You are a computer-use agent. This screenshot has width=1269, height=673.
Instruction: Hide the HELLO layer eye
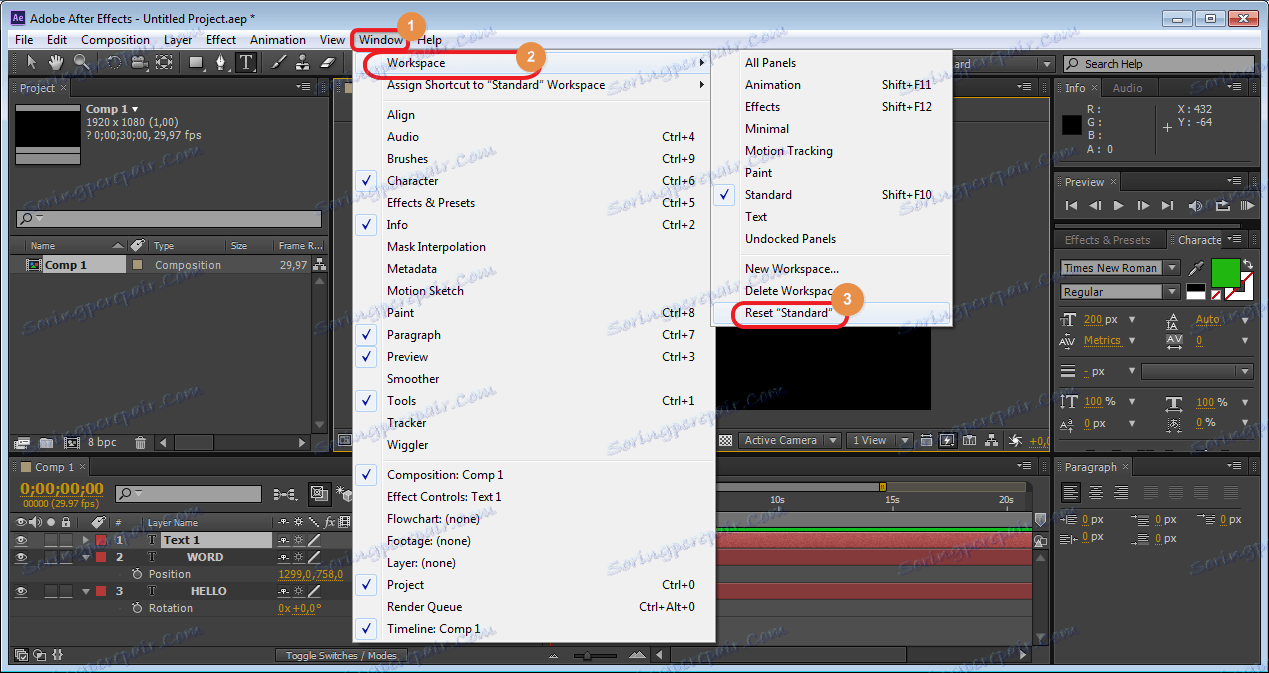coord(21,591)
